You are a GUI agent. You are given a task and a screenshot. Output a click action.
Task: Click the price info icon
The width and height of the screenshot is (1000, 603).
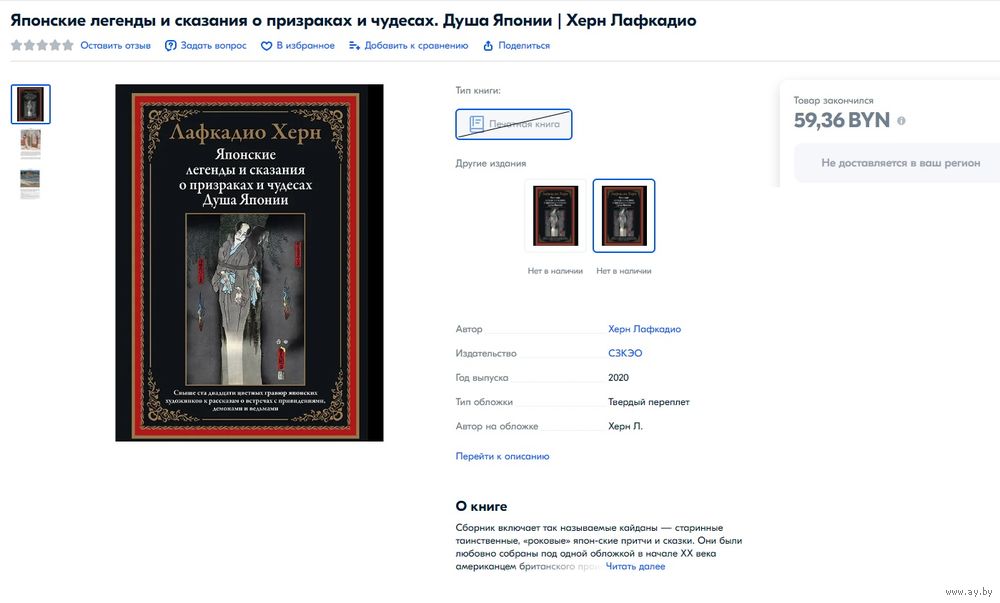point(901,120)
